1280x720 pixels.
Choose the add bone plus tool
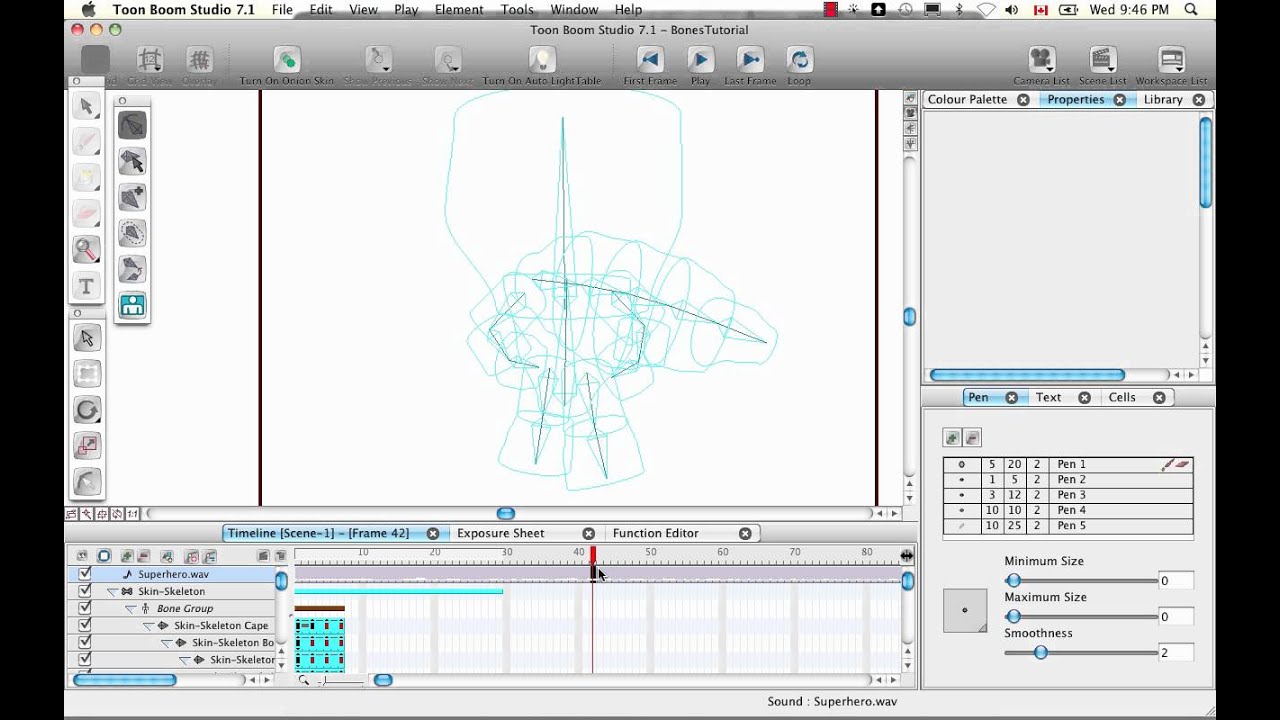(x=132, y=197)
